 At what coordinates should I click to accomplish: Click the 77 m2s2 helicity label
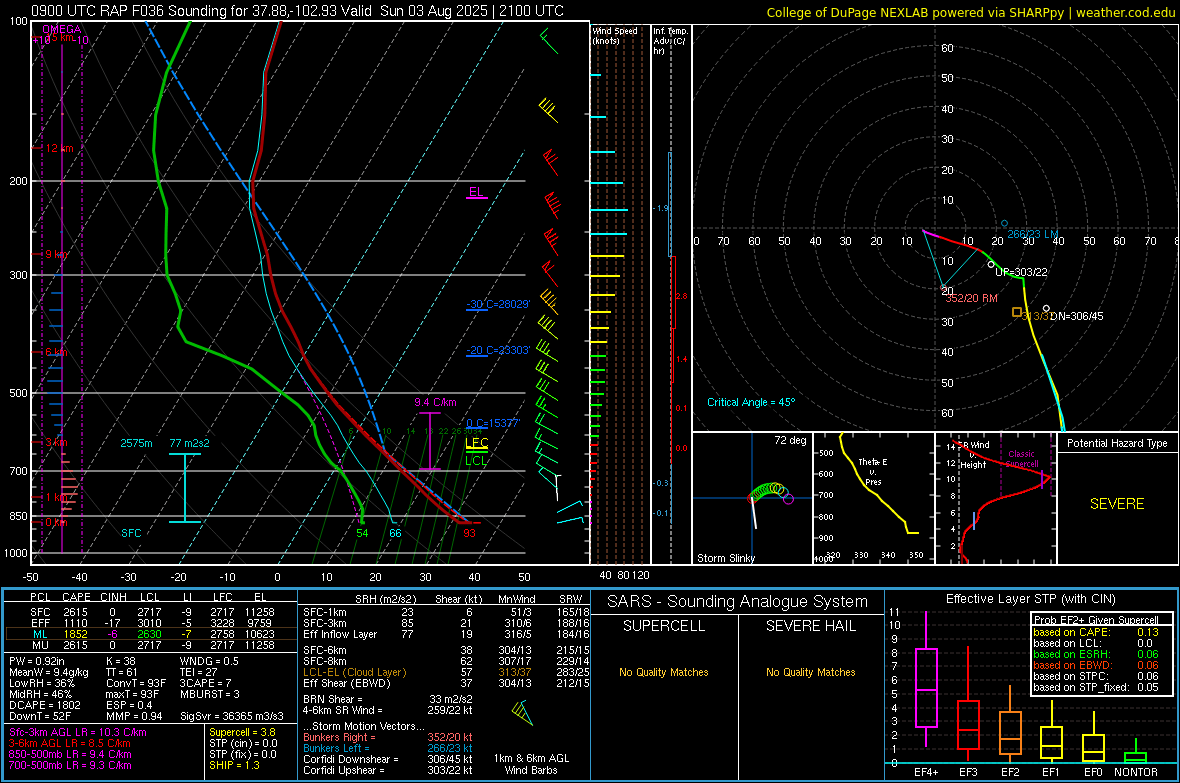[189, 443]
